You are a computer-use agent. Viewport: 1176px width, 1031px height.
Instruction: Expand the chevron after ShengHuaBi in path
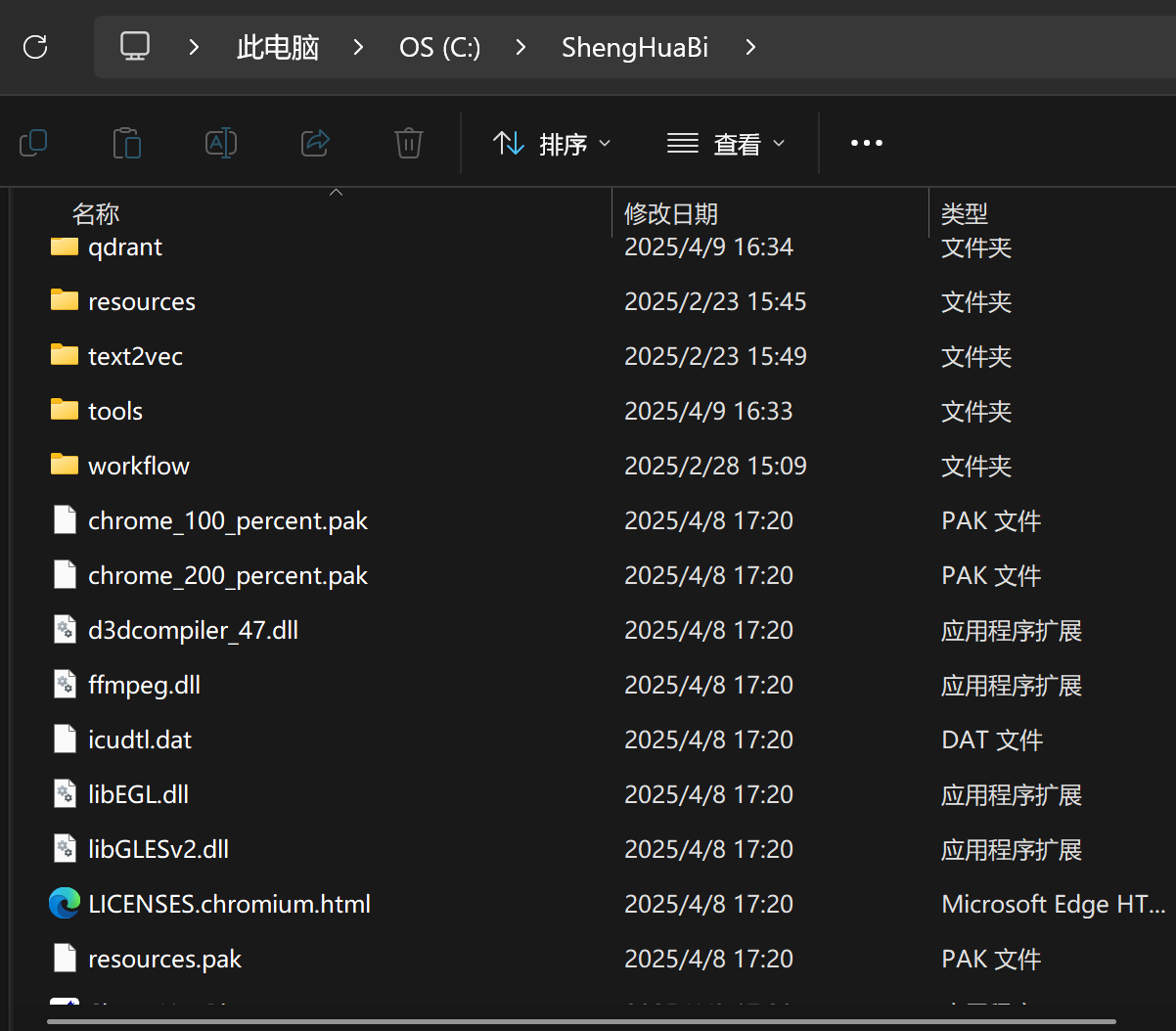[x=750, y=47]
